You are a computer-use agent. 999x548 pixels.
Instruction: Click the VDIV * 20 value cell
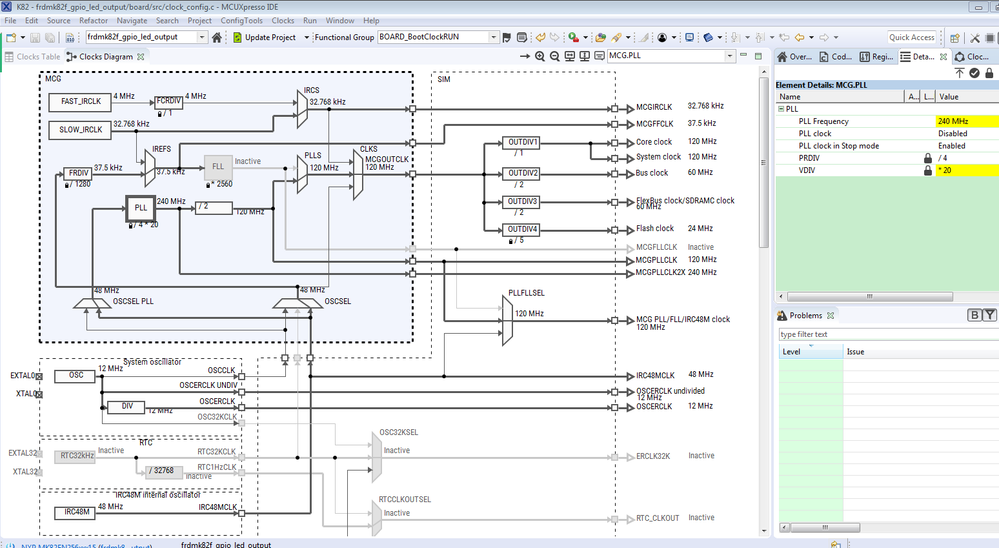(x=967, y=170)
